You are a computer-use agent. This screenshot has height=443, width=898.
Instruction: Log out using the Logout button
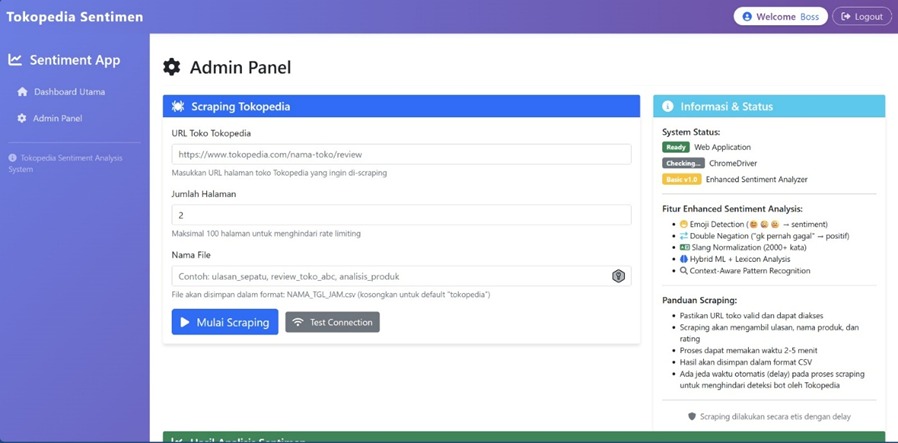(861, 17)
